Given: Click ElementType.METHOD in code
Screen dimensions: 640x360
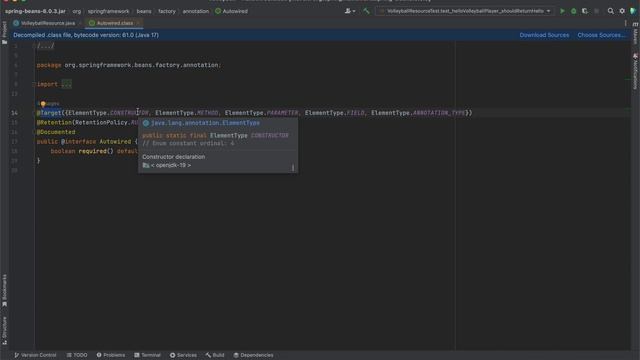Looking at the screenshot, I should (187, 113).
